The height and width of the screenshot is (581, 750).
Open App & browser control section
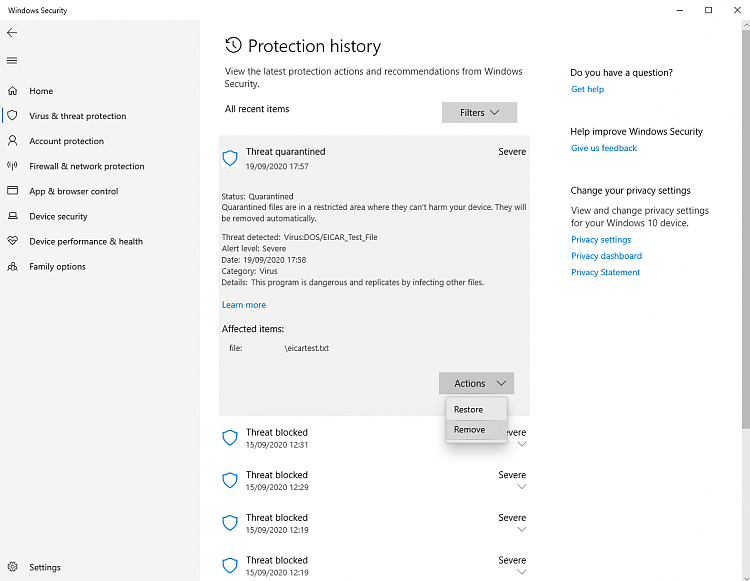click(74, 191)
